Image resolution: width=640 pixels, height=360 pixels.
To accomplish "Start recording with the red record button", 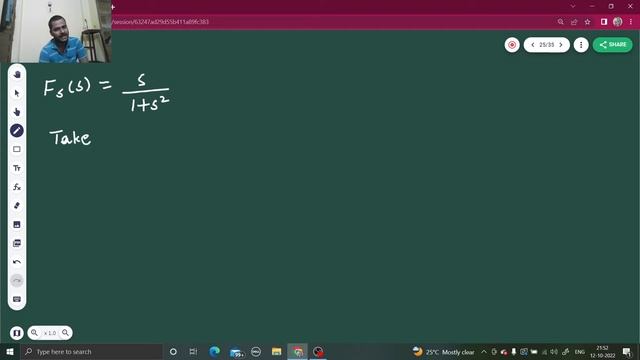I will click(512, 45).
